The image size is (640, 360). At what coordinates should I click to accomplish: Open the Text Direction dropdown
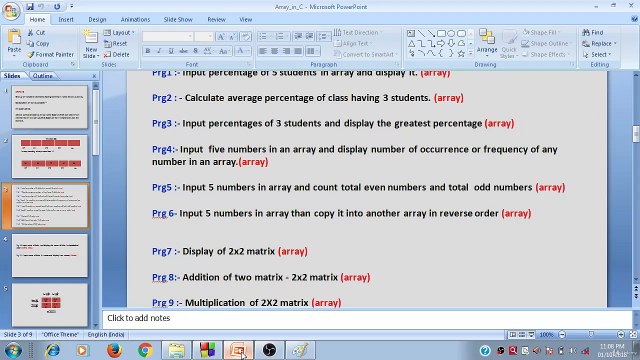click(x=358, y=32)
